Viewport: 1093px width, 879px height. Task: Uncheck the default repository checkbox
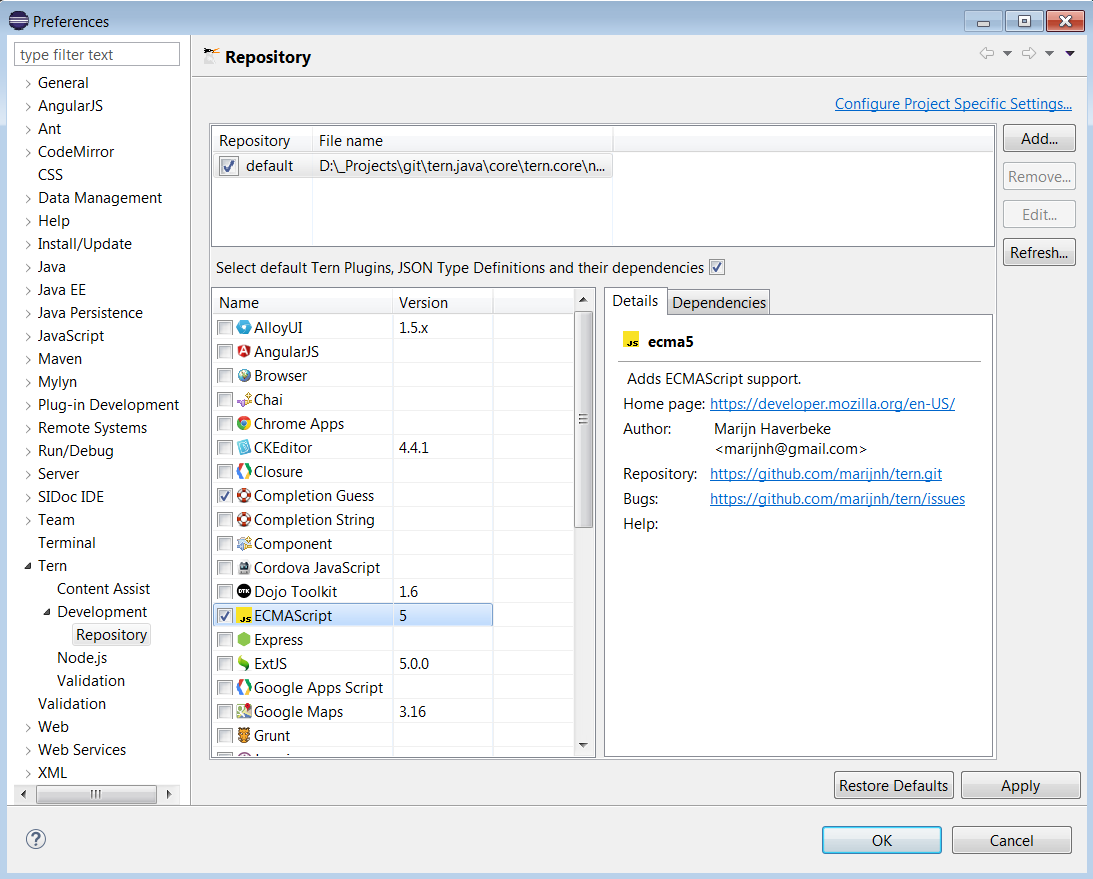[229, 166]
